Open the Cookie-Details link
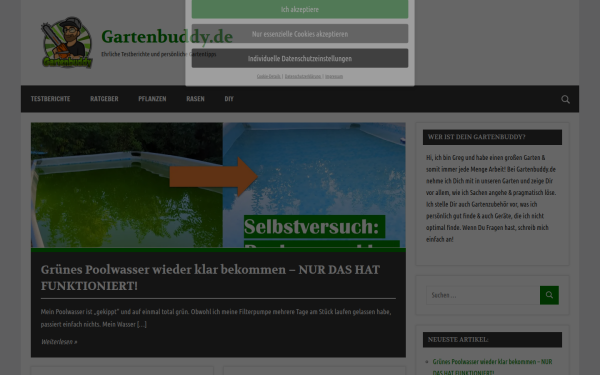 [268, 76]
